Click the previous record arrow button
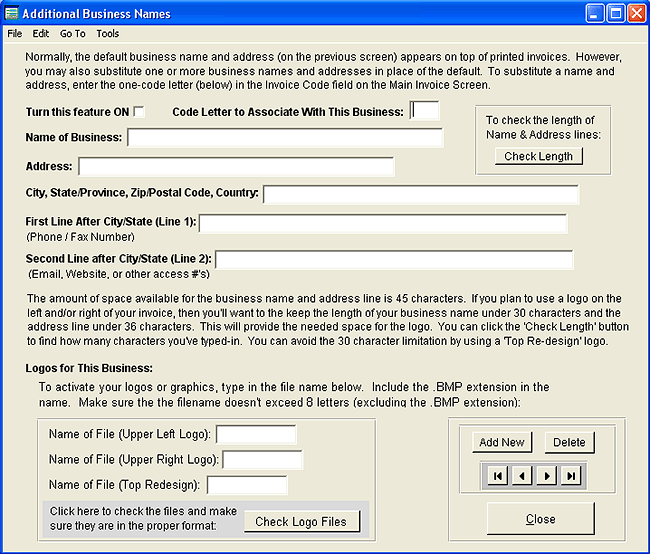Image resolution: width=650 pixels, height=554 pixels. point(521,476)
